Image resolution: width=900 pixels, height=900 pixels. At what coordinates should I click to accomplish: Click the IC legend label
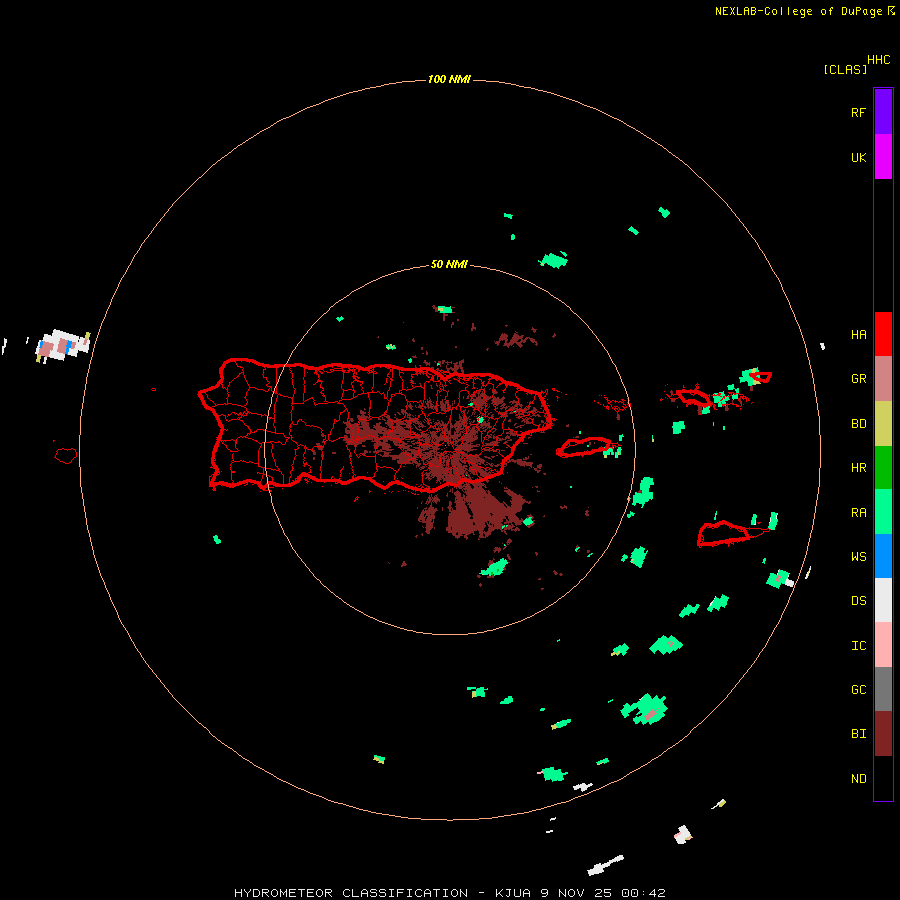858,646
